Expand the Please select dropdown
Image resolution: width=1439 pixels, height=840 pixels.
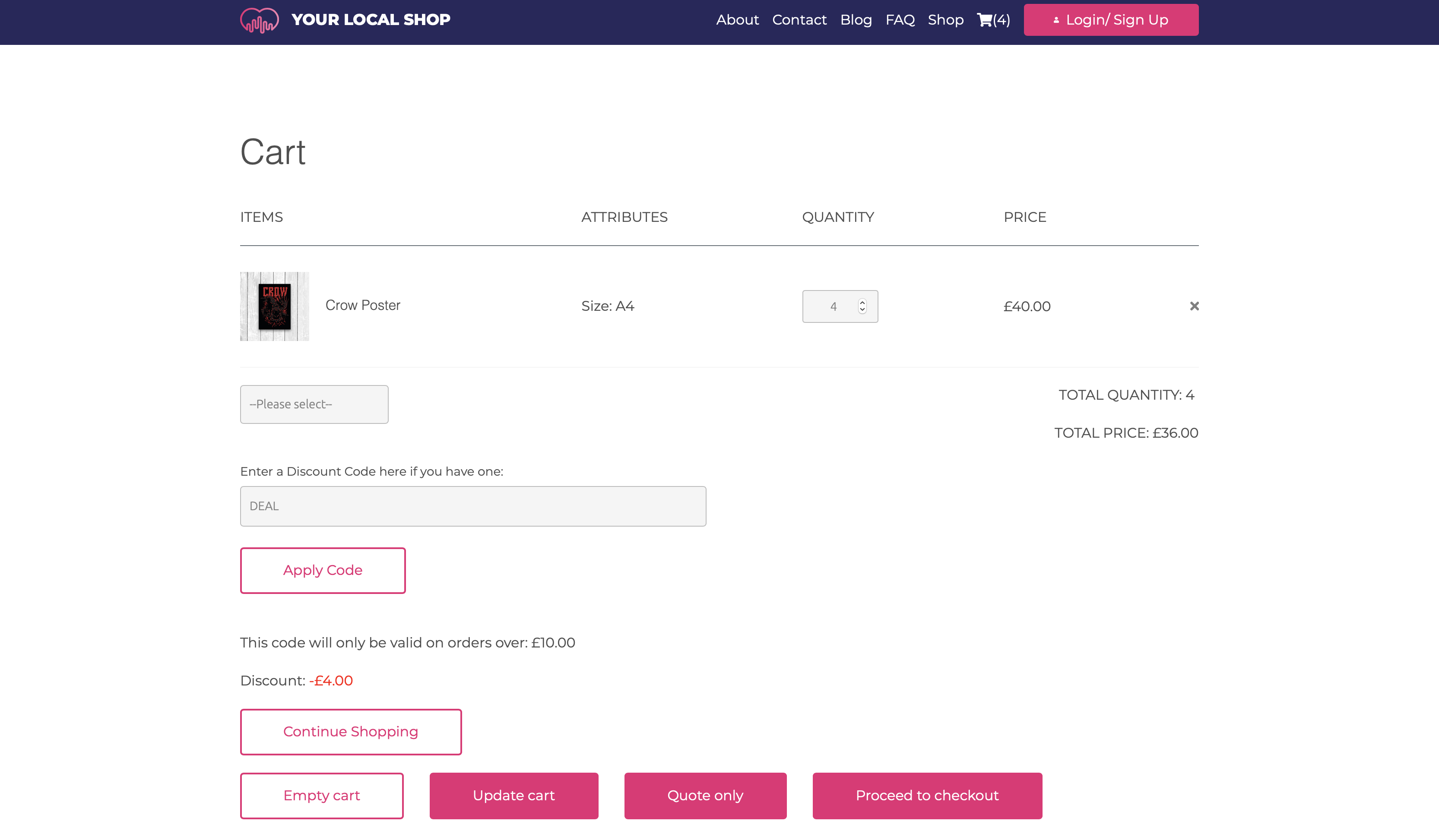(314, 404)
